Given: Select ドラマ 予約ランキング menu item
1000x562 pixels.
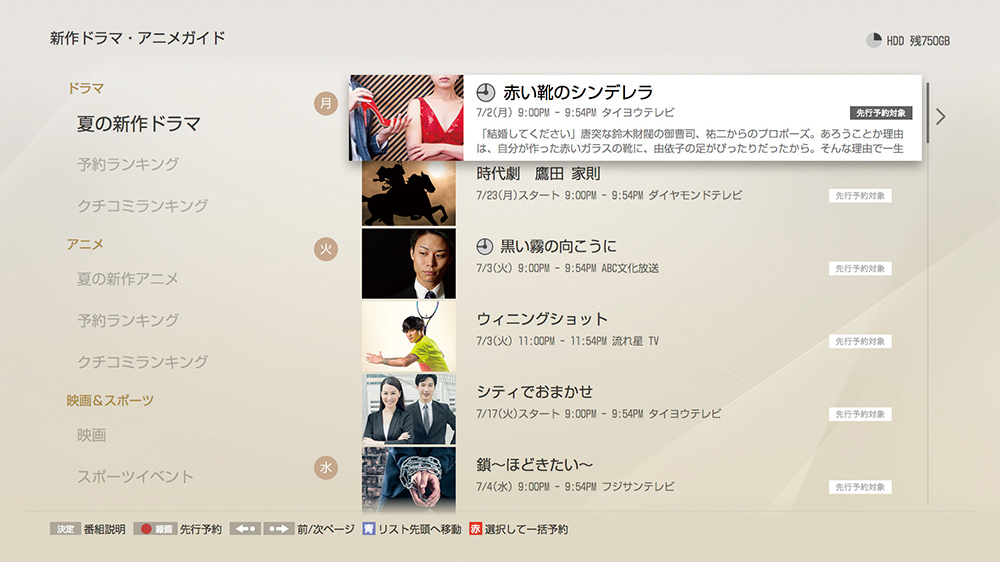Looking at the screenshot, I should (x=128, y=164).
